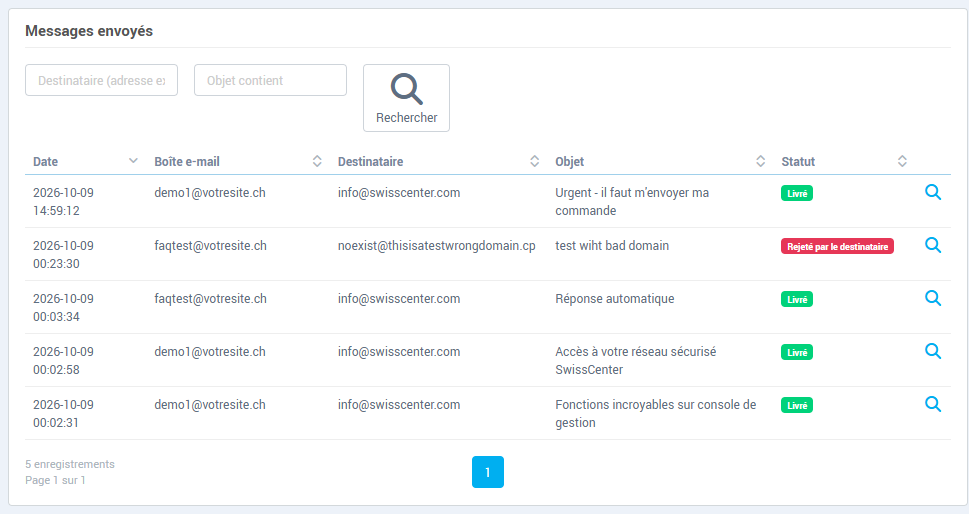
Task: Click the date 2026-10-09 00:23:30
Action: (63, 255)
